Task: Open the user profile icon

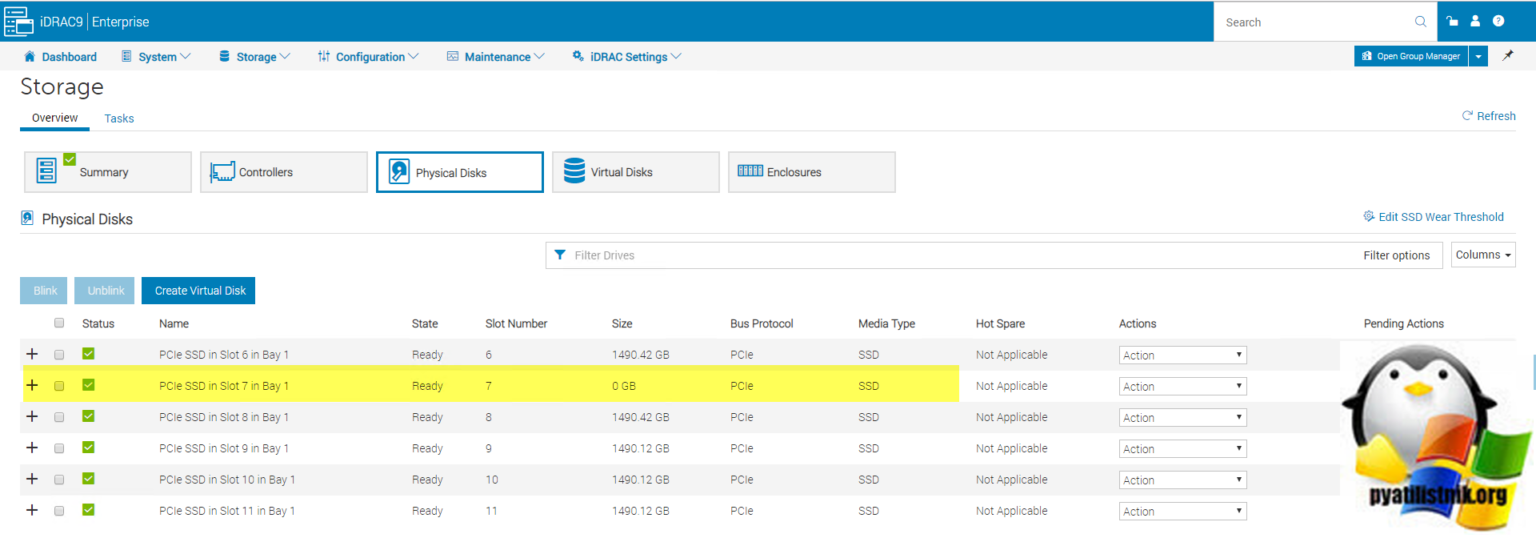Action: click(1475, 21)
